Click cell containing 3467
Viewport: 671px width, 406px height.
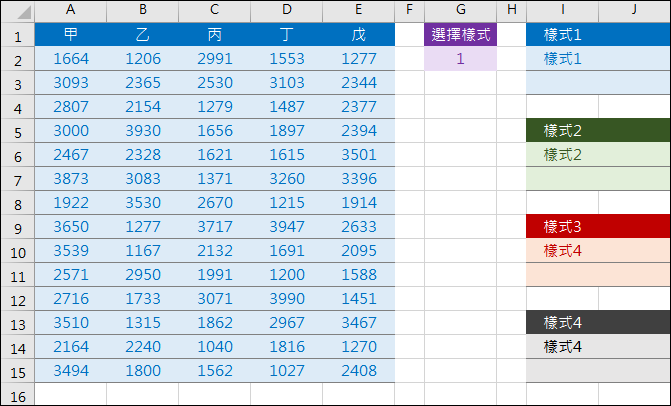[x=359, y=322]
